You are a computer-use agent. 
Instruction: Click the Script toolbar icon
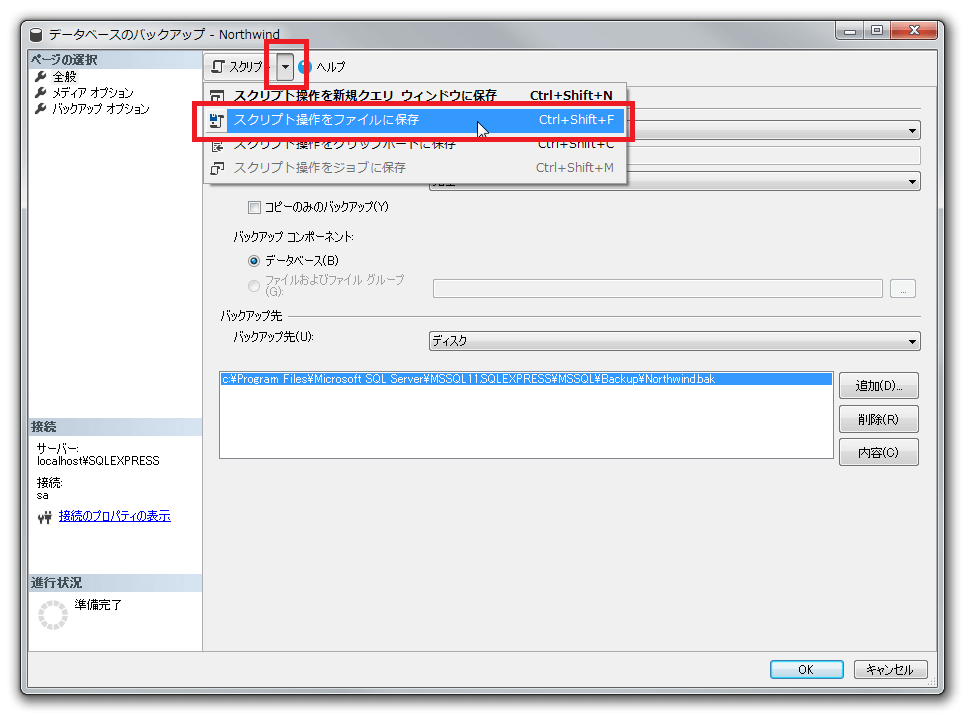[218, 67]
